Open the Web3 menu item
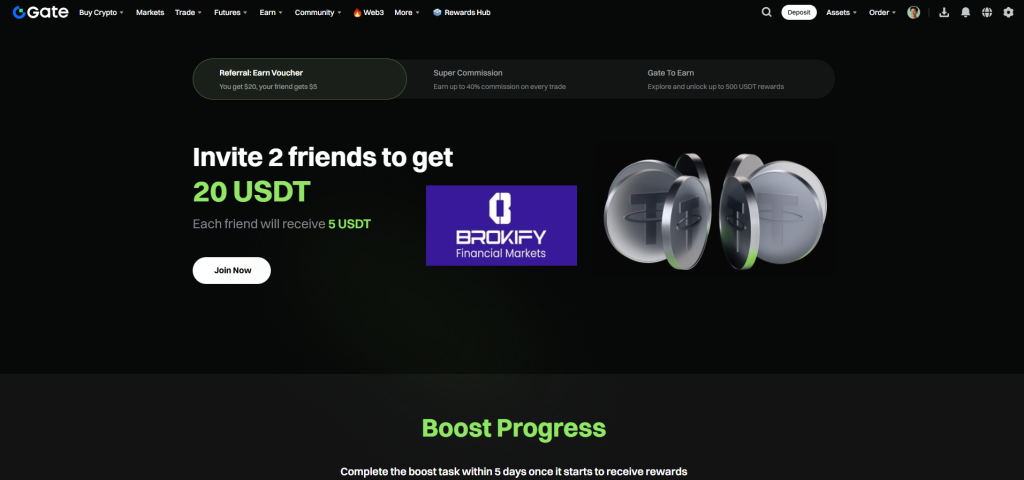The image size is (1024, 480). click(368, 12)
